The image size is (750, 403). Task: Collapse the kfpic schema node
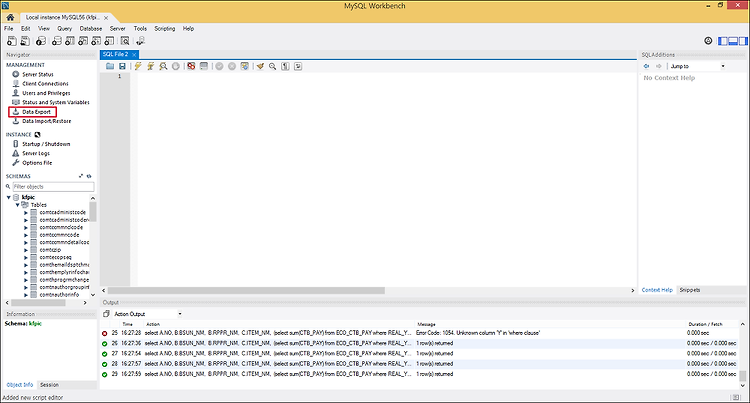point(9,197)
